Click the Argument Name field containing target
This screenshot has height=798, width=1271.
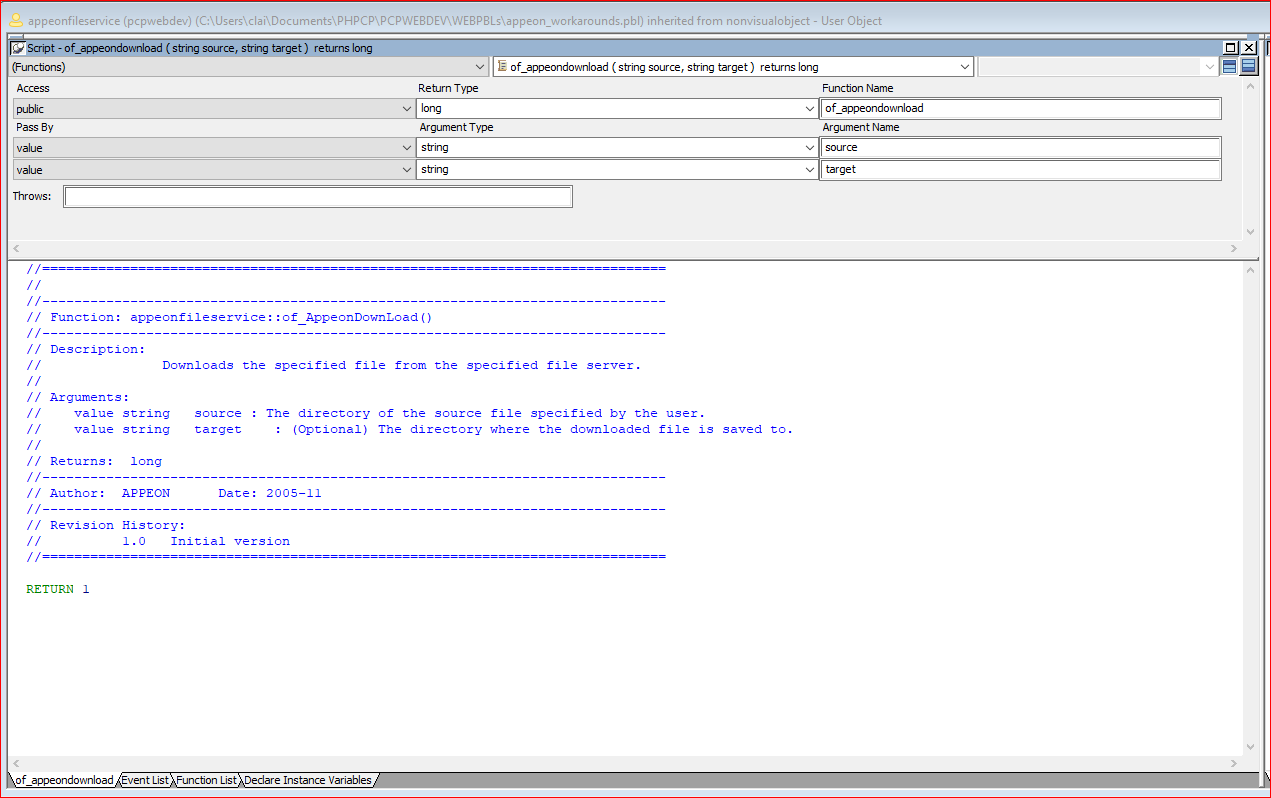pos(1020,170)
